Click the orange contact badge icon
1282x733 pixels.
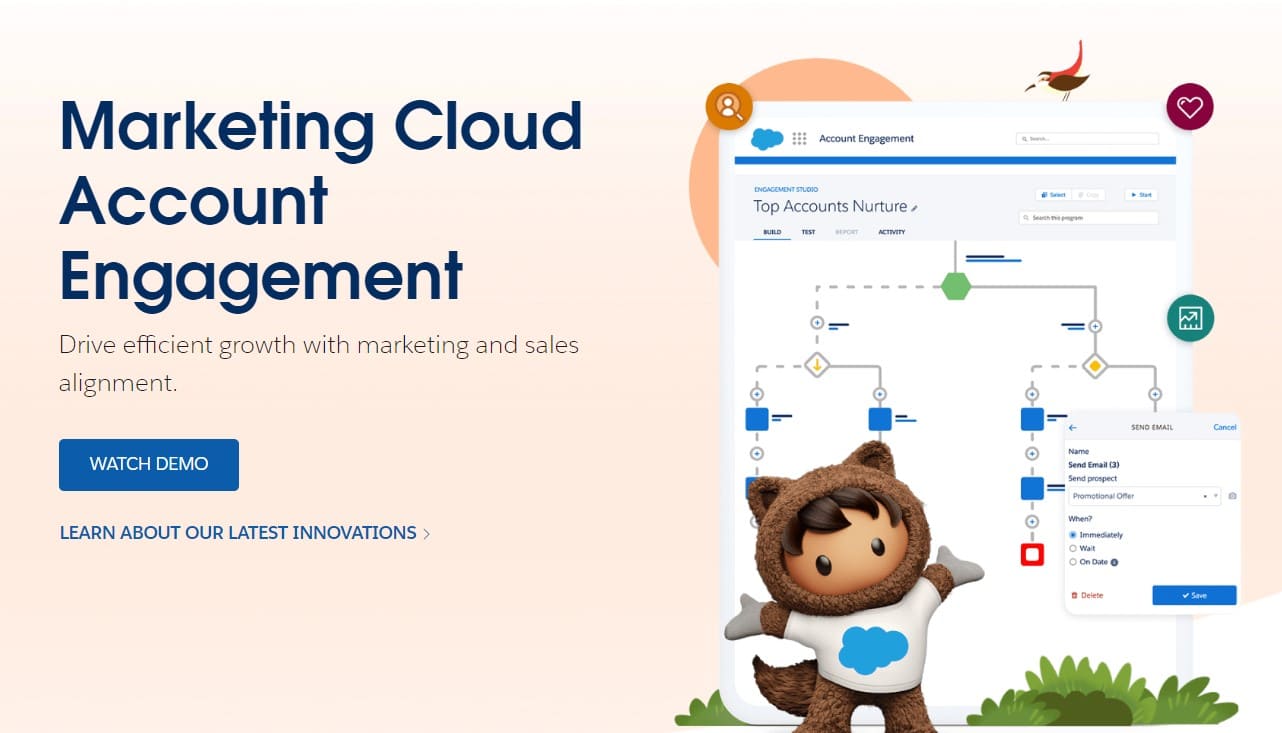pyautogui.click(x=729, y=106)
